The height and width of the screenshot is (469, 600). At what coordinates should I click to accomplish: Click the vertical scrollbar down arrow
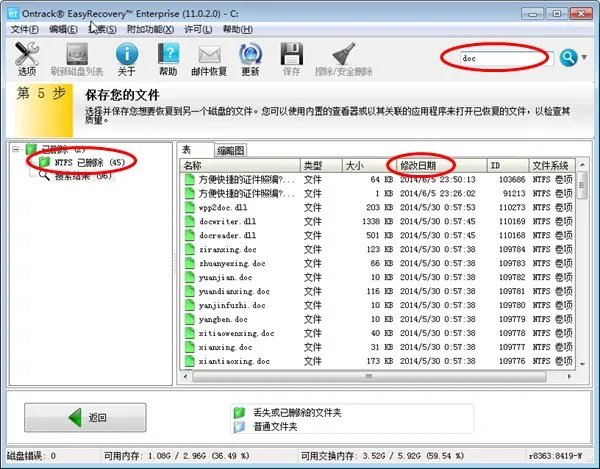[582, 364]
